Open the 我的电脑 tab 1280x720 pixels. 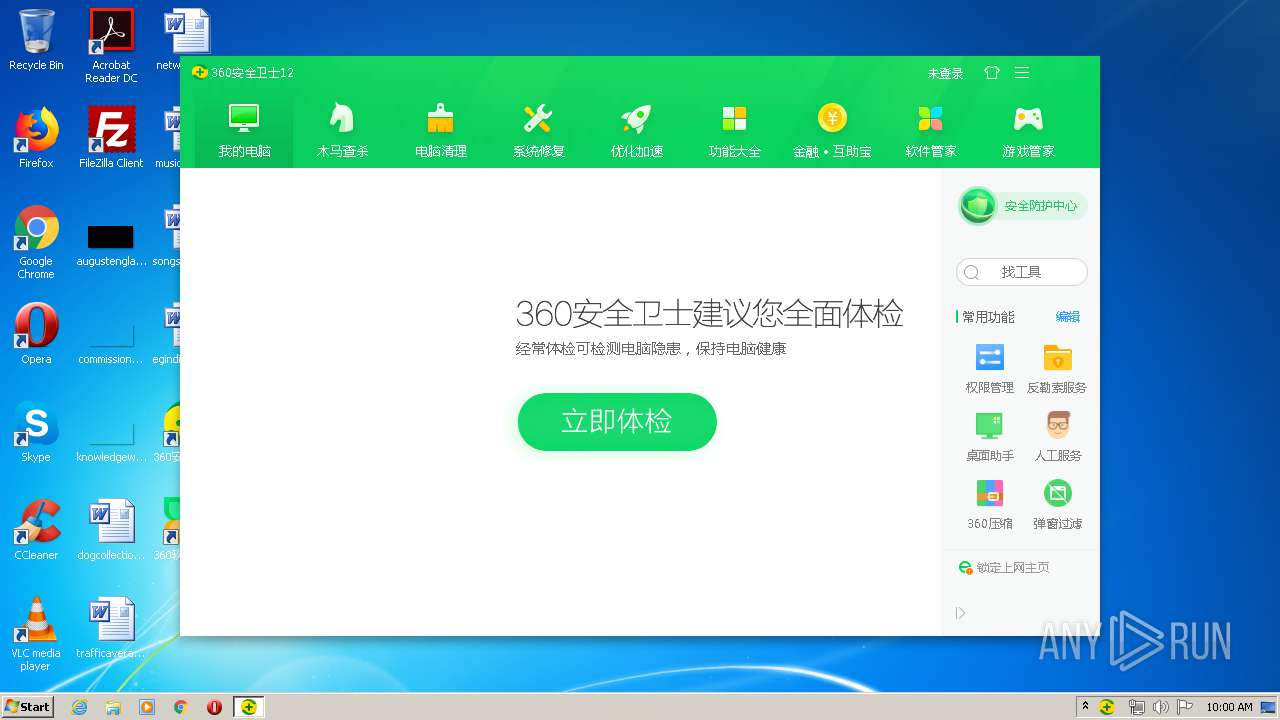[245, 130]
